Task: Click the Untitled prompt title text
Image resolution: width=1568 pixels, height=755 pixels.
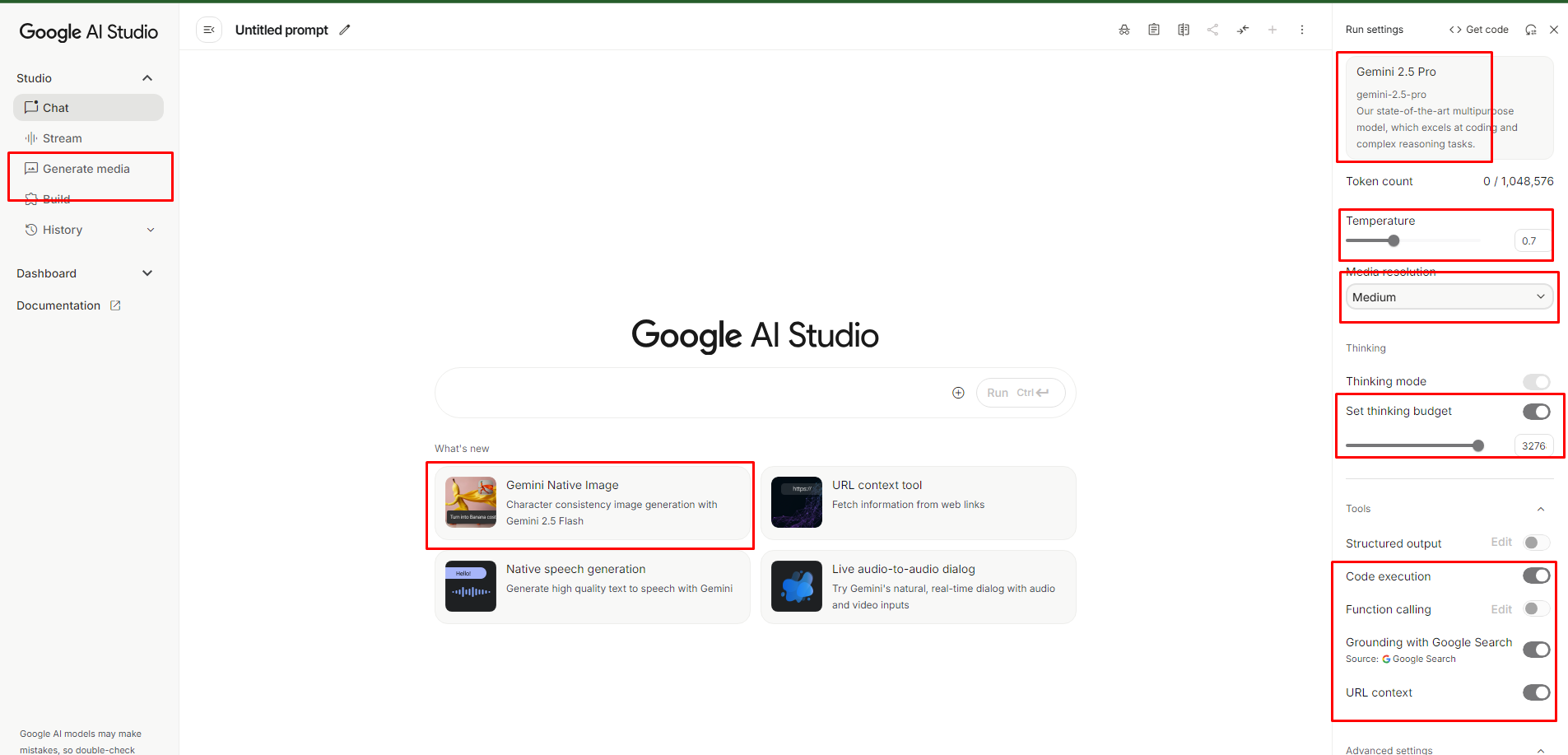Action: (x=281, y=30)
